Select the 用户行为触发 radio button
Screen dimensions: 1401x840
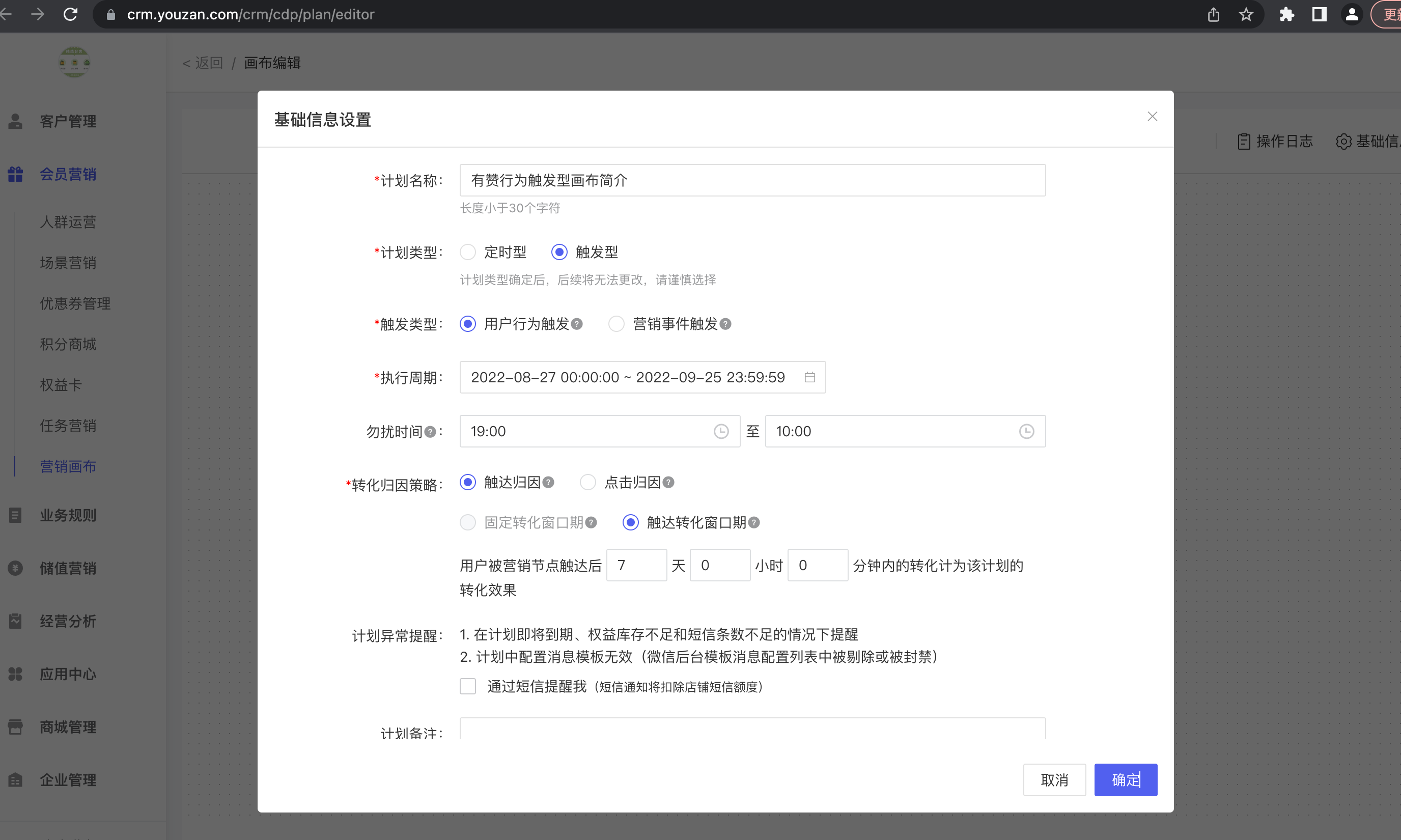[467, 324]
